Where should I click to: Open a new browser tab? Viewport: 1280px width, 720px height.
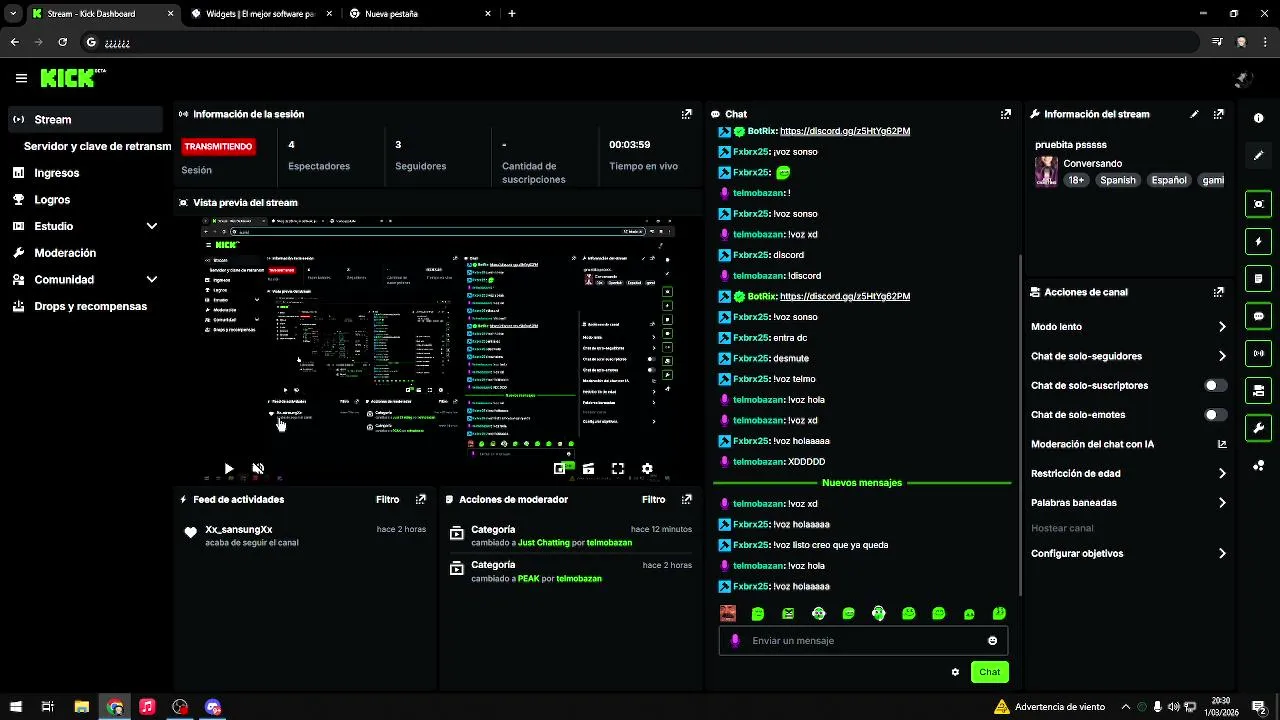[x=512, y=14]
